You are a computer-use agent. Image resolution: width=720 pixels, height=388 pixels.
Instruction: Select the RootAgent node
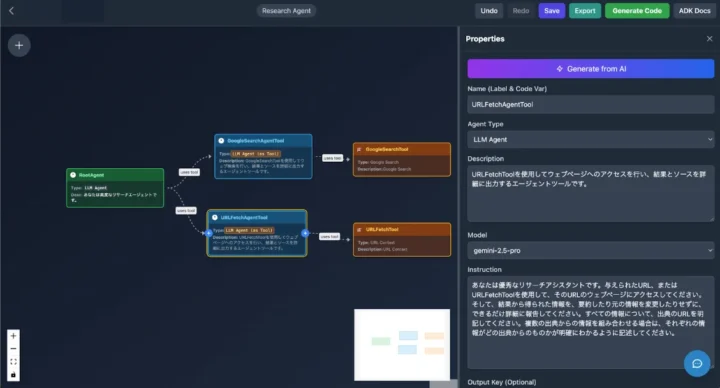pyautogui.click(x=115, y=188)
